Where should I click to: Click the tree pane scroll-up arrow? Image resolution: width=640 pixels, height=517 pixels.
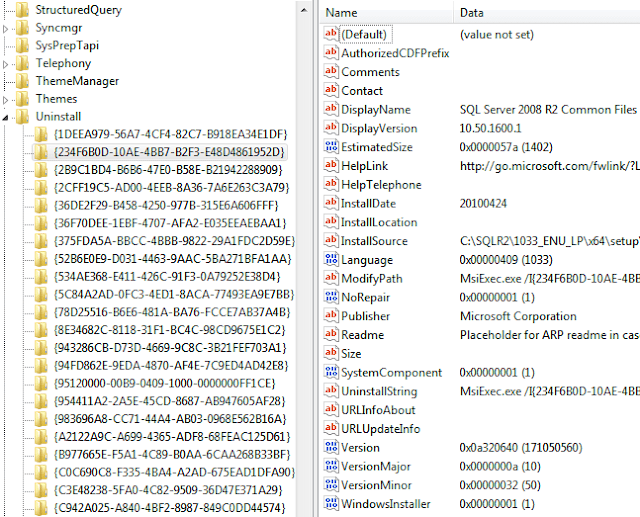(304, 10)
